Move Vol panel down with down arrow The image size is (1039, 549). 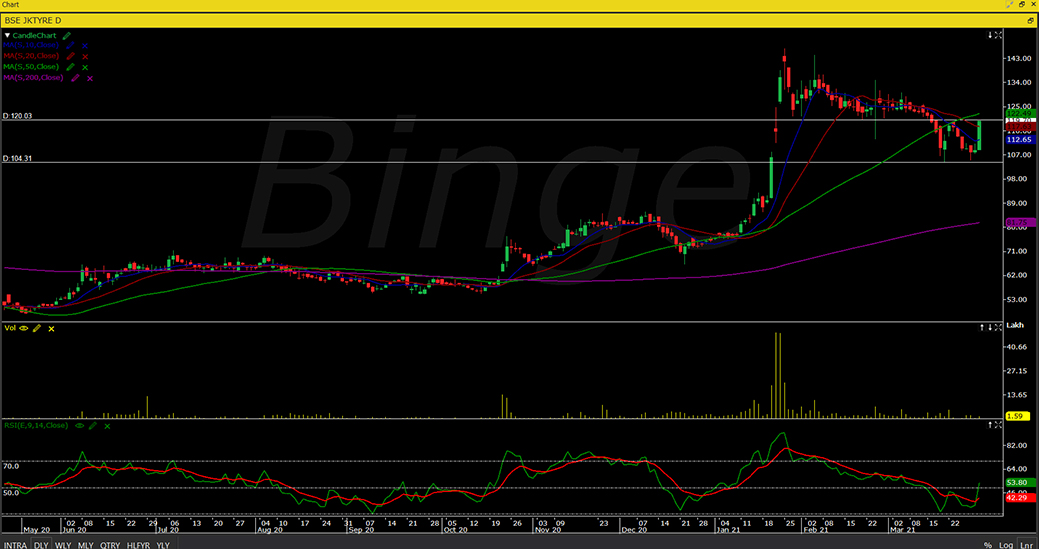click(990, 327)
